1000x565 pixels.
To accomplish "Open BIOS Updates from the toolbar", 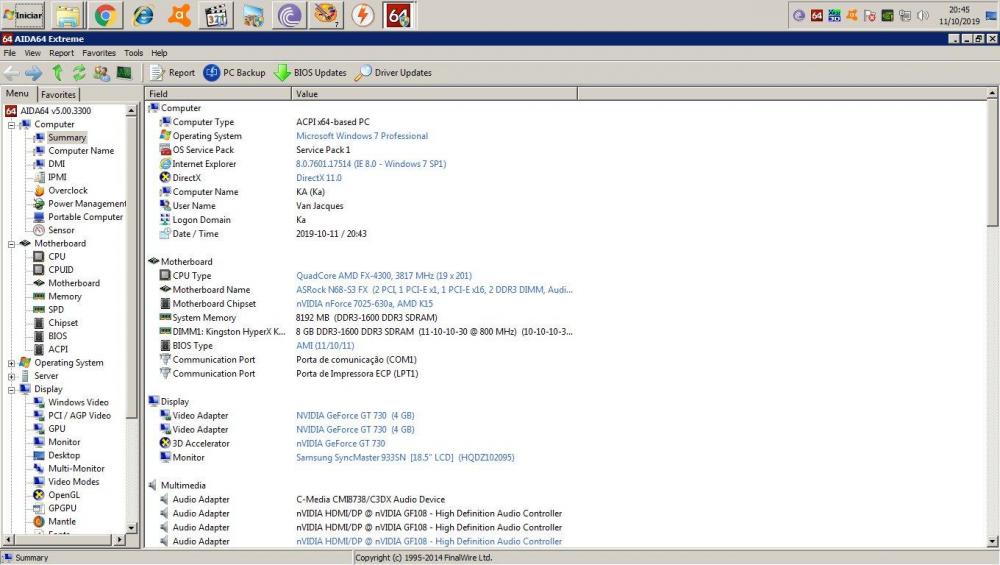I will (310, 73).
